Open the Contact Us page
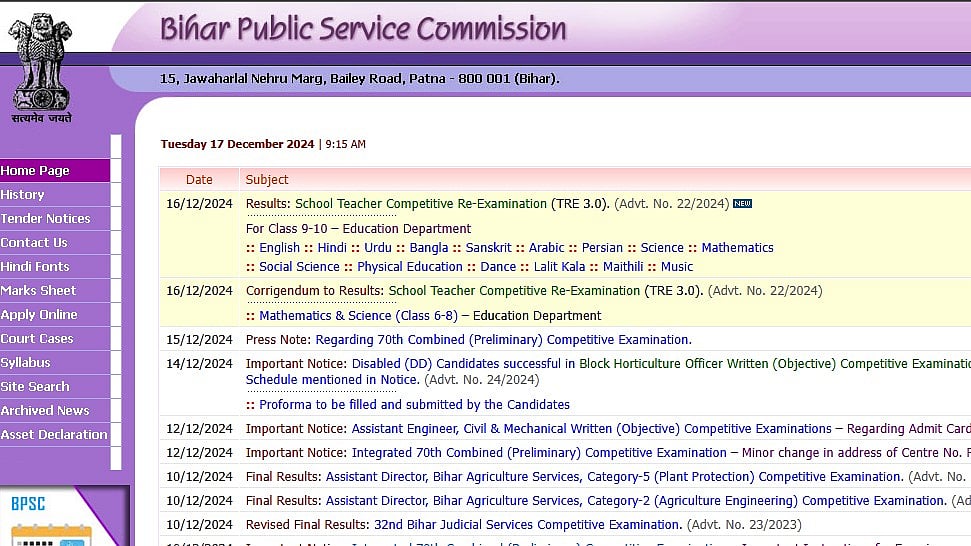 [x=35, y=243]
